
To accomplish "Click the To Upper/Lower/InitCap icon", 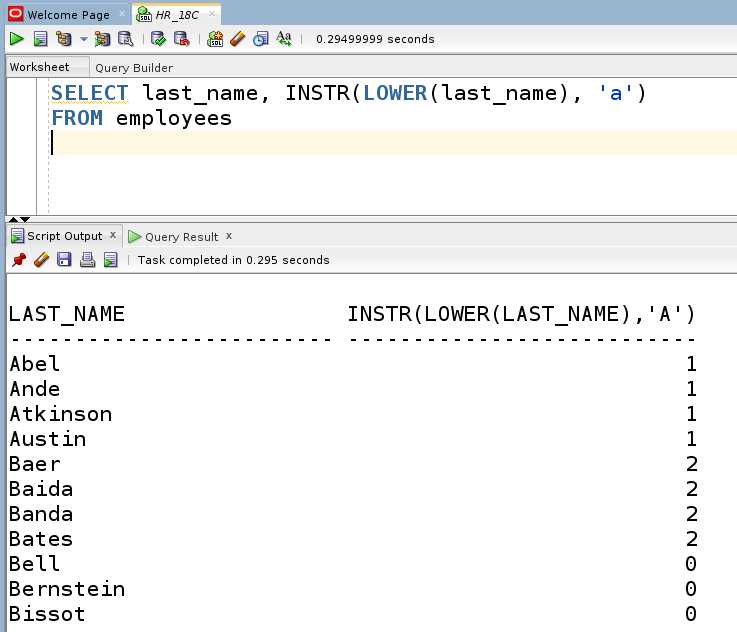I will tap(284, 39).
